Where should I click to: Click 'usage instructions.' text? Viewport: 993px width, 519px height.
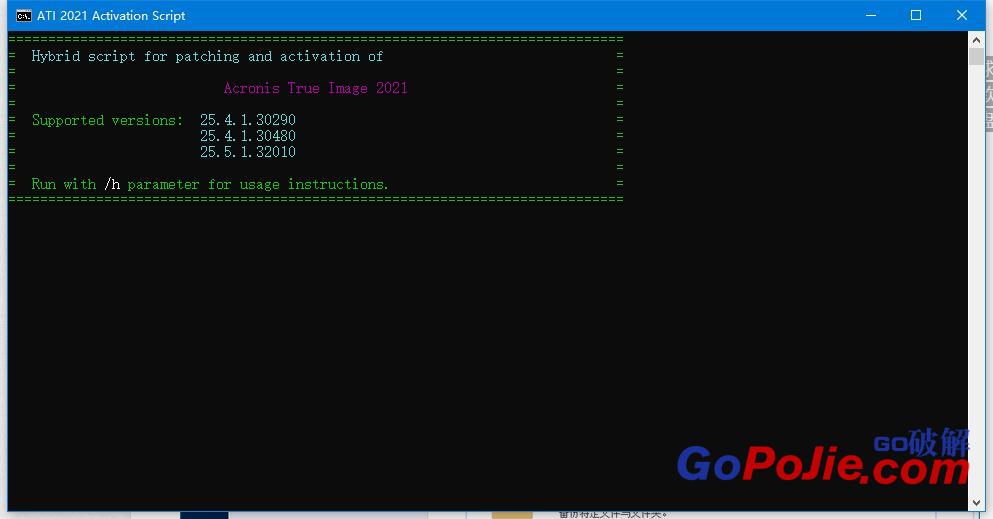(313, 184)
